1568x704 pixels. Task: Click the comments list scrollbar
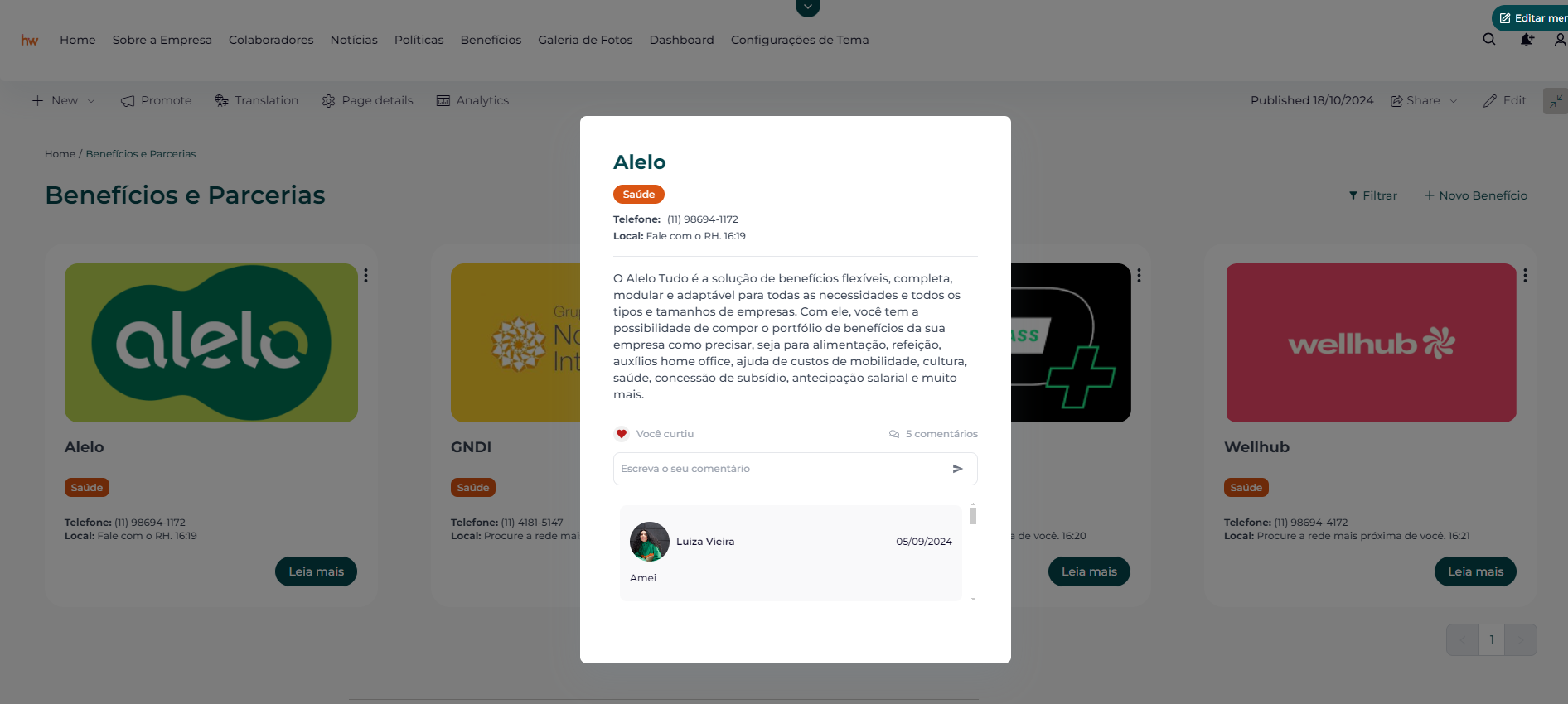point(973,516)
